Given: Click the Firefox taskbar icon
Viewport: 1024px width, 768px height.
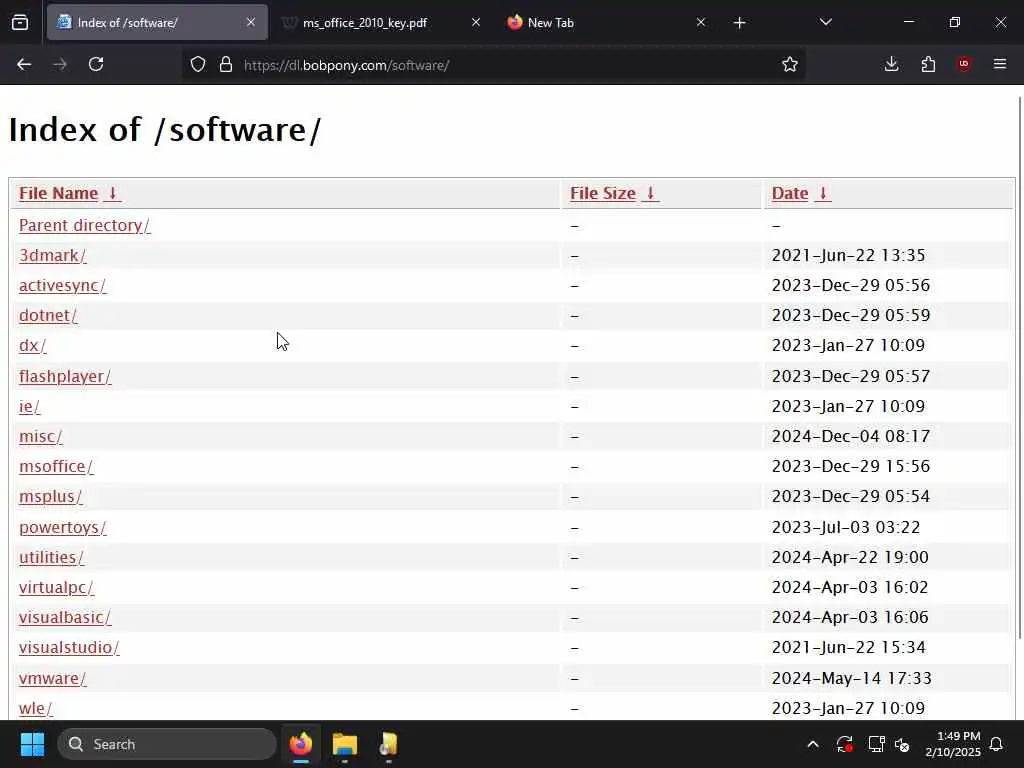Looking at the screenshot, I should 301,744.
